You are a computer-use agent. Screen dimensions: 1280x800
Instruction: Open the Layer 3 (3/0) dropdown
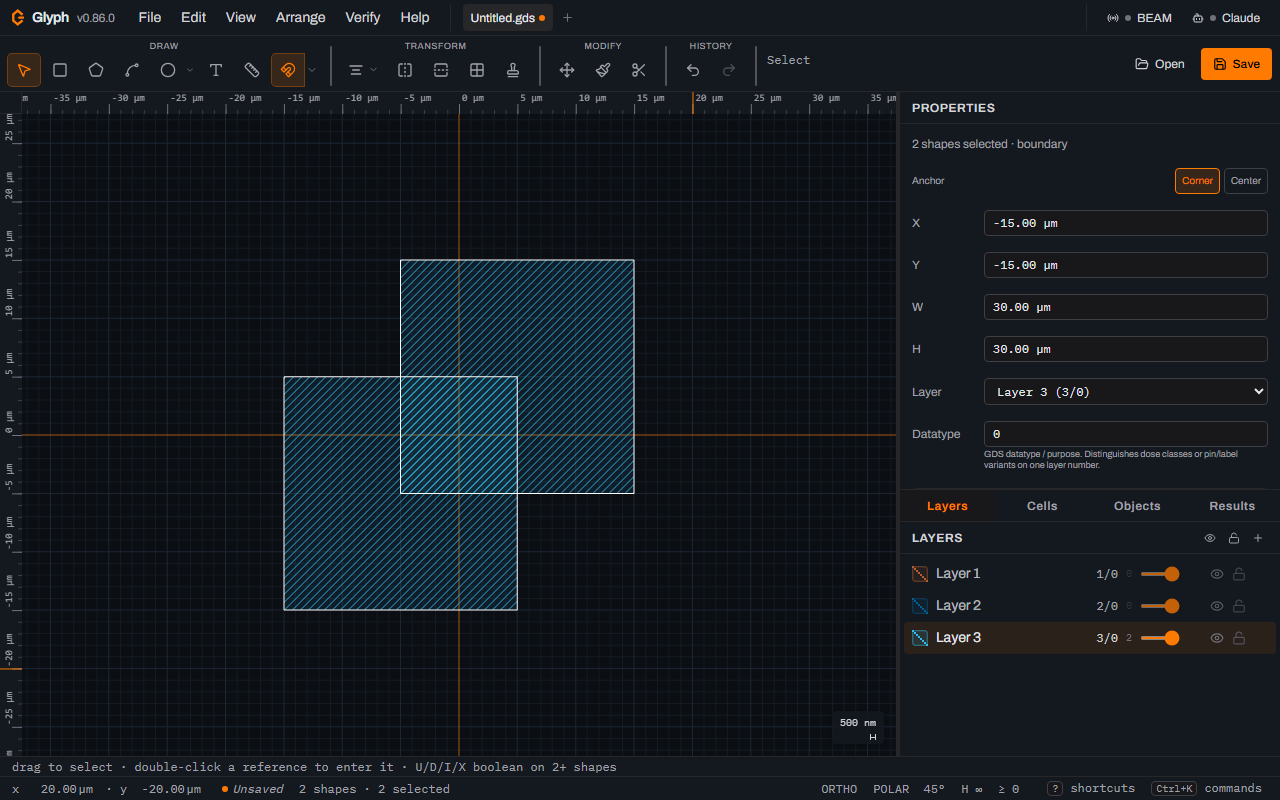pos(1126,392)
